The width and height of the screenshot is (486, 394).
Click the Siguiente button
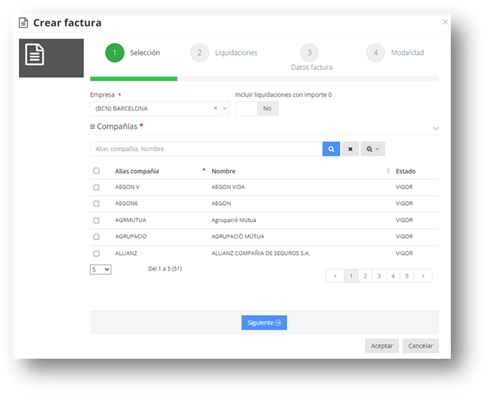[264, 323]
